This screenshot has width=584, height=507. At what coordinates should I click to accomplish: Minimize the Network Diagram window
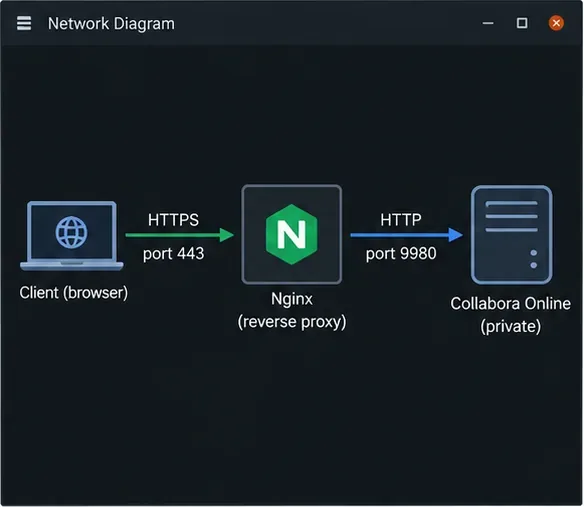(488, 23)
